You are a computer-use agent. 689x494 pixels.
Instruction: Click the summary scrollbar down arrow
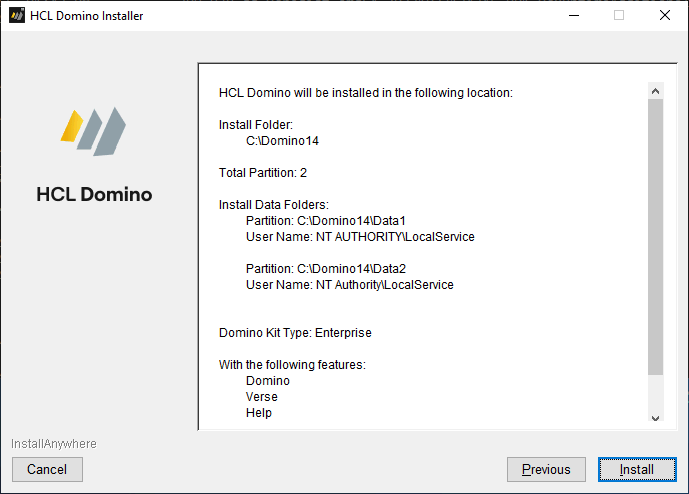(x=655, y=418)
